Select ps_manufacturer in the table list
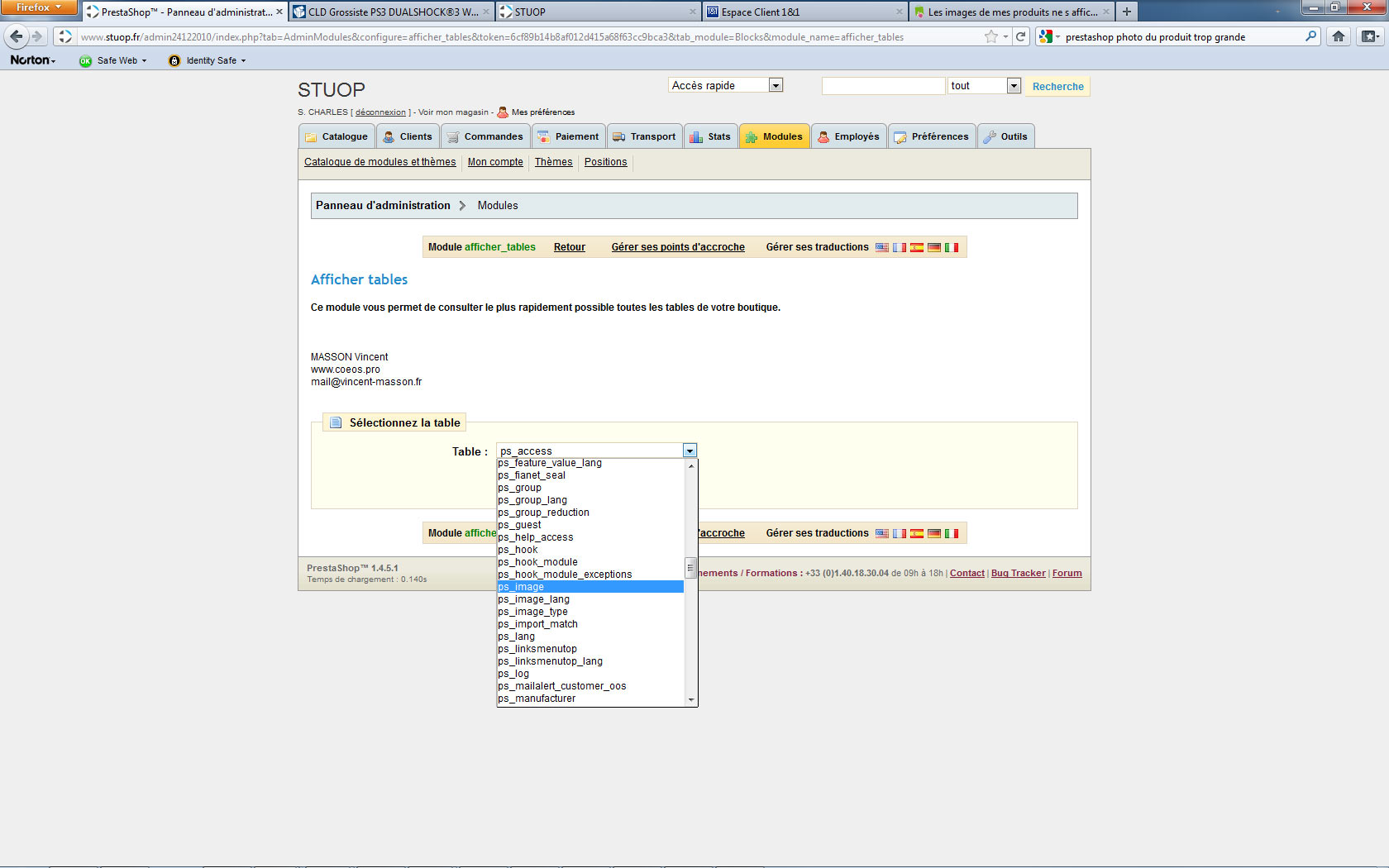This screenshot has height=868, width=1389. click(590, 699)
